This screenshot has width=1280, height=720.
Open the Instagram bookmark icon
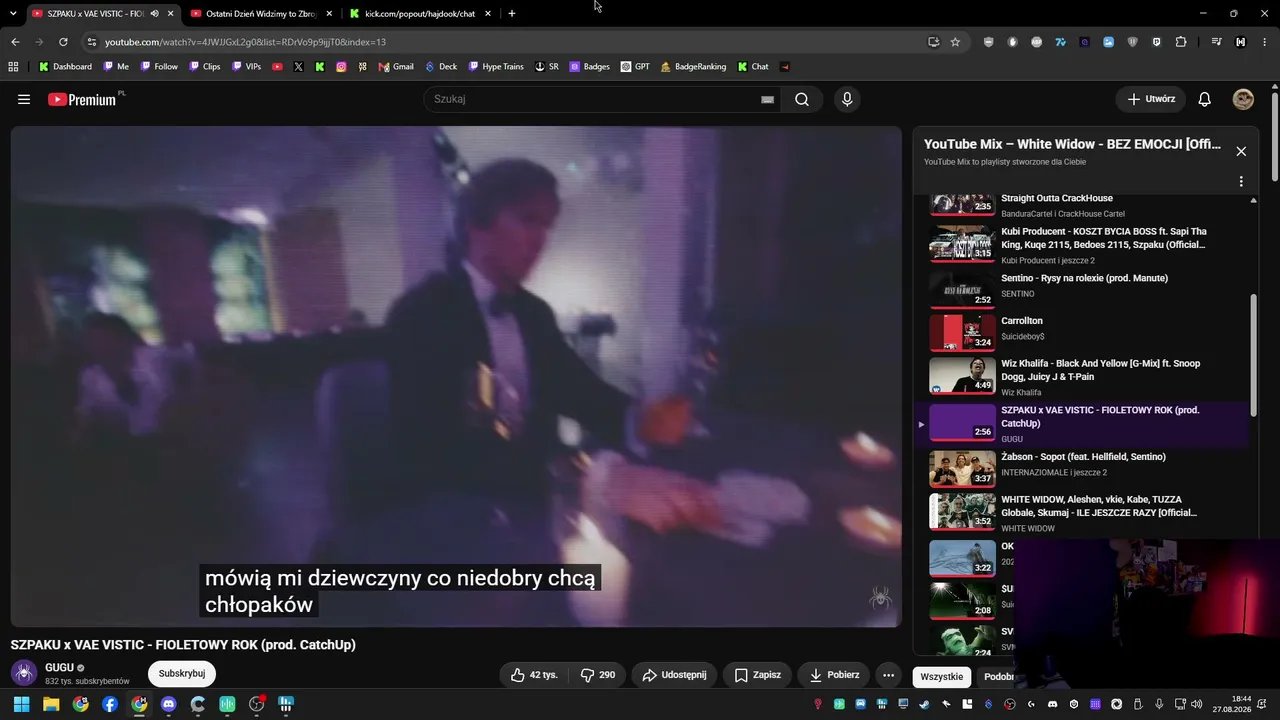coord(341,67)
